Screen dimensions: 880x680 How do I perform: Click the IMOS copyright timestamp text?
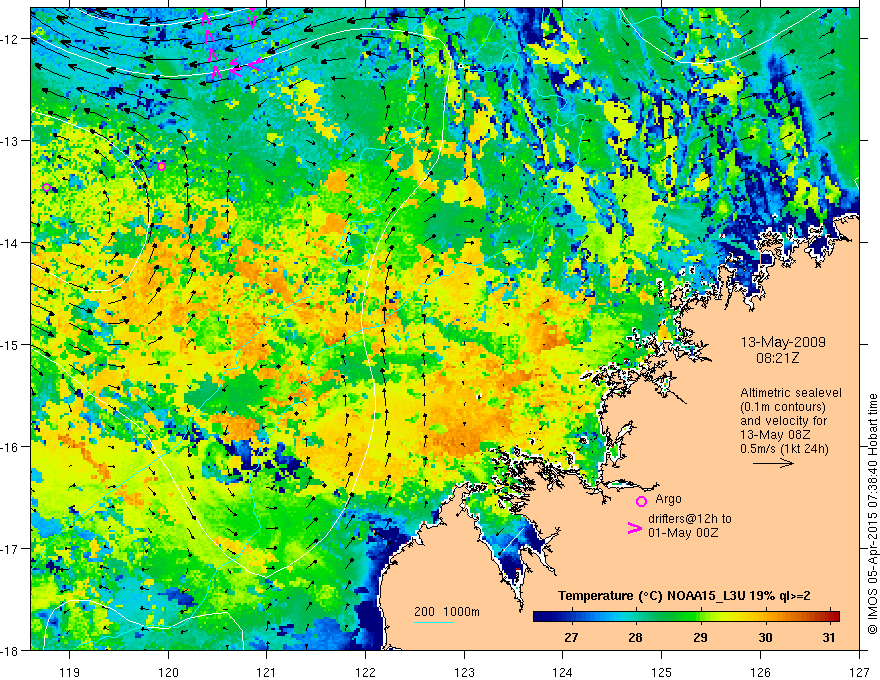coord(873,513)
